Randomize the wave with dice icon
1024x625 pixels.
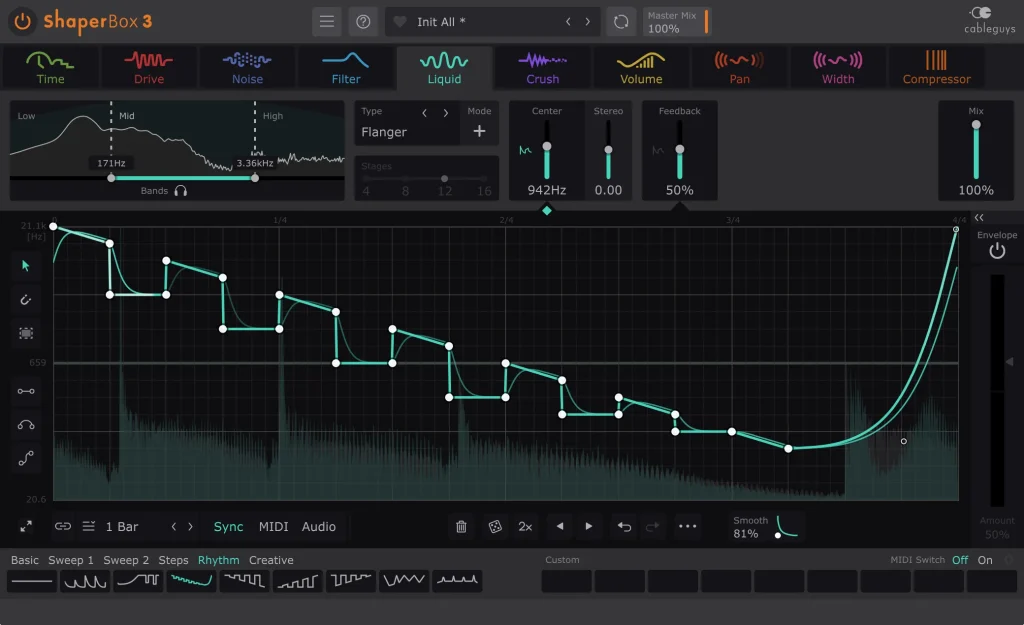point(495,526)
